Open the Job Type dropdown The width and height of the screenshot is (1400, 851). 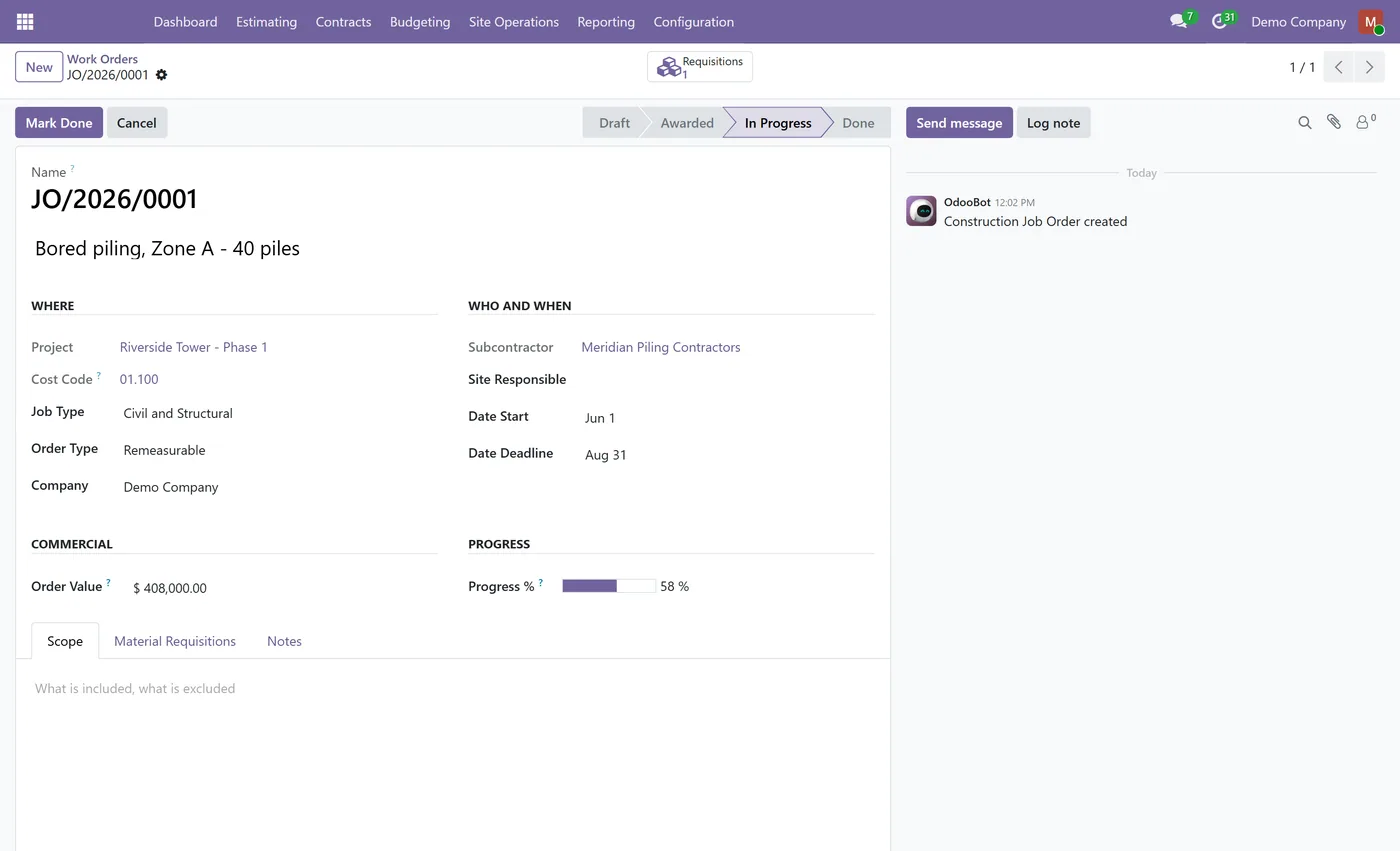click(278, 413)
